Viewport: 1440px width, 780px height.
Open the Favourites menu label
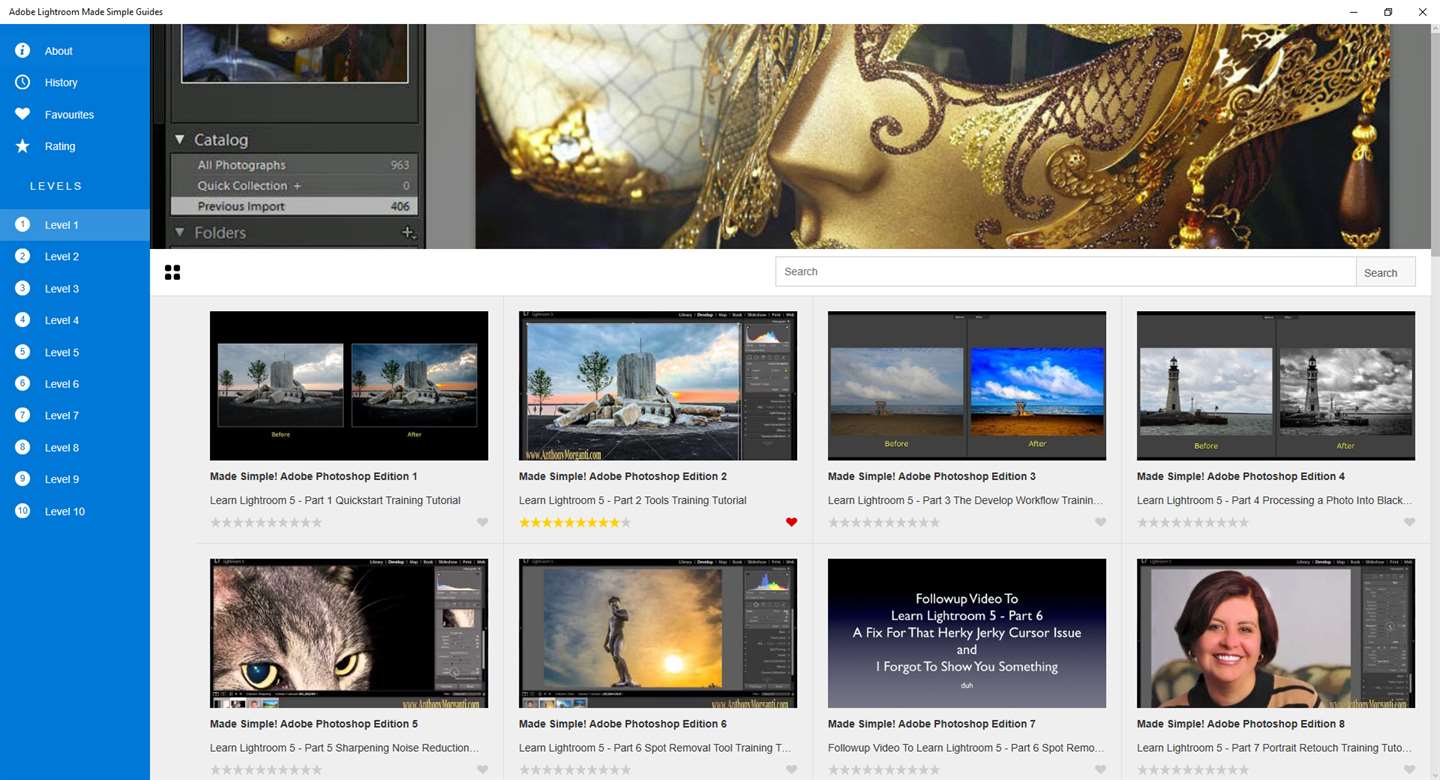click(69, 115)
